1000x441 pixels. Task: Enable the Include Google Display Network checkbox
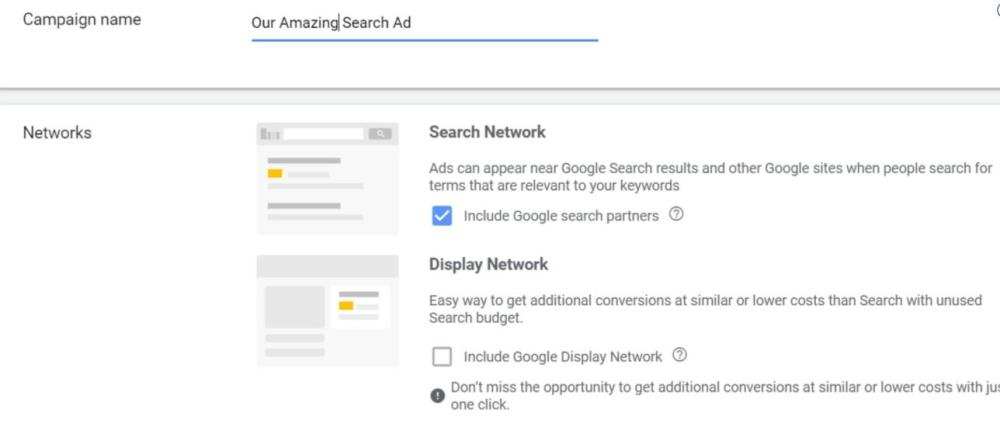[x=442, y=357]
